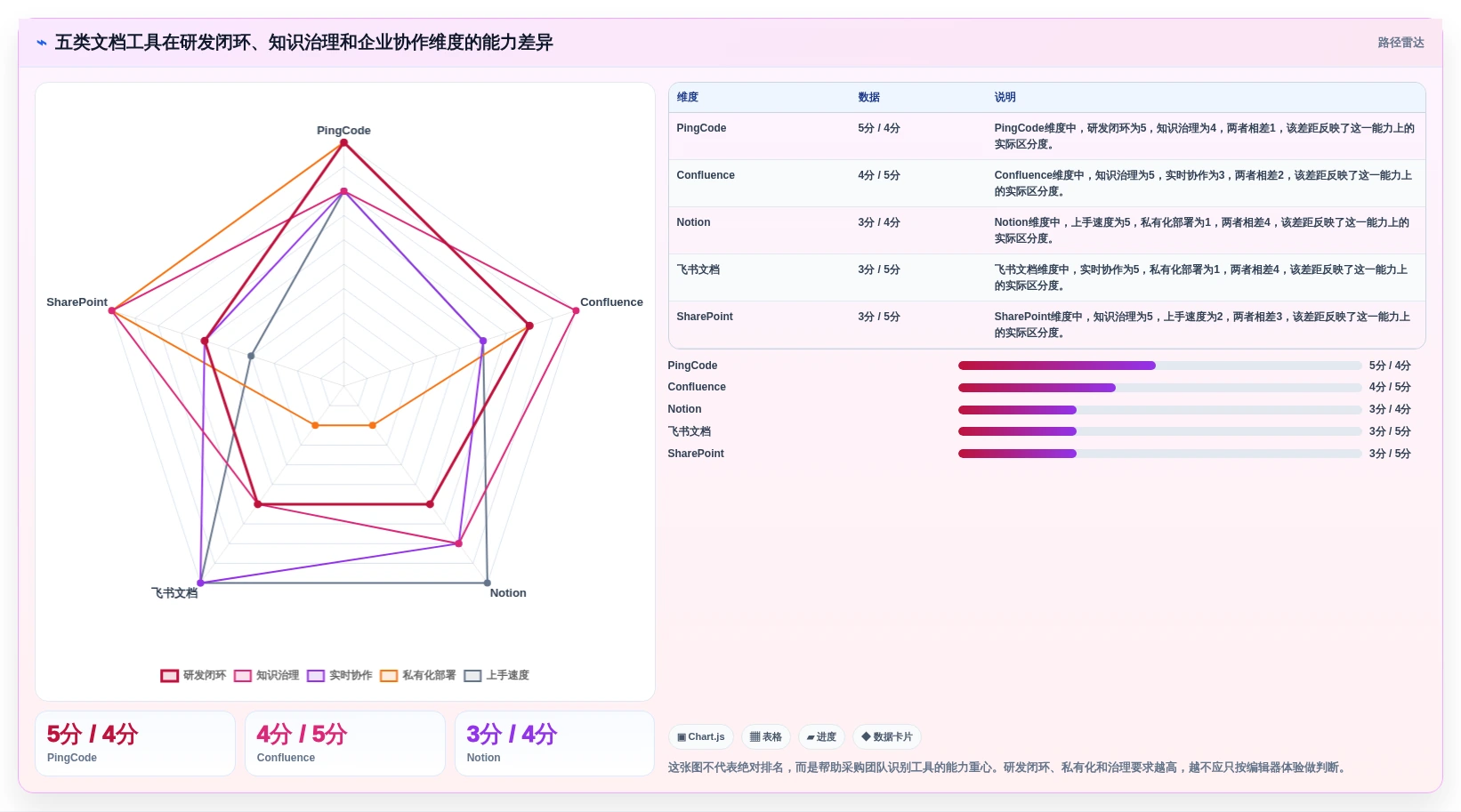Toggle the 实时协作 legend item

pyautogui.click(x=339, y=675)
